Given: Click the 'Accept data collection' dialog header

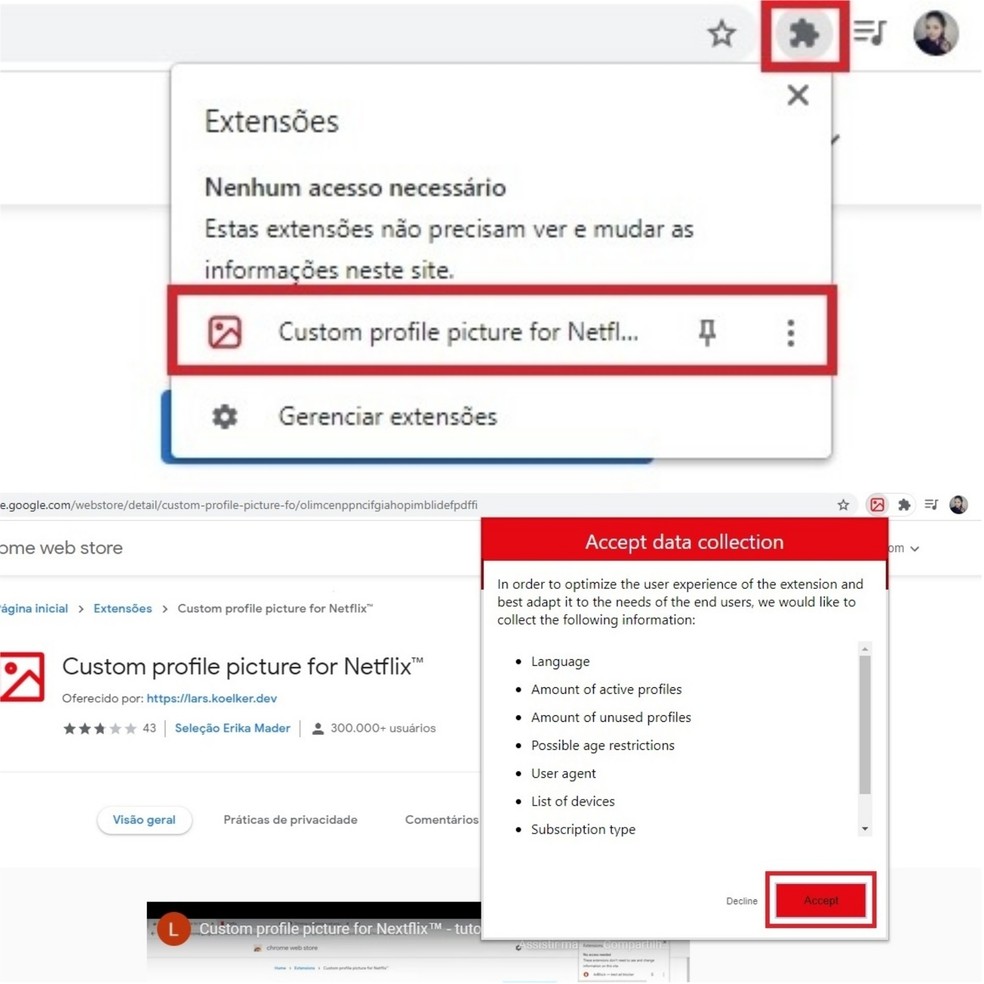Looking at the screenshot, I should [x=684, y=542].
